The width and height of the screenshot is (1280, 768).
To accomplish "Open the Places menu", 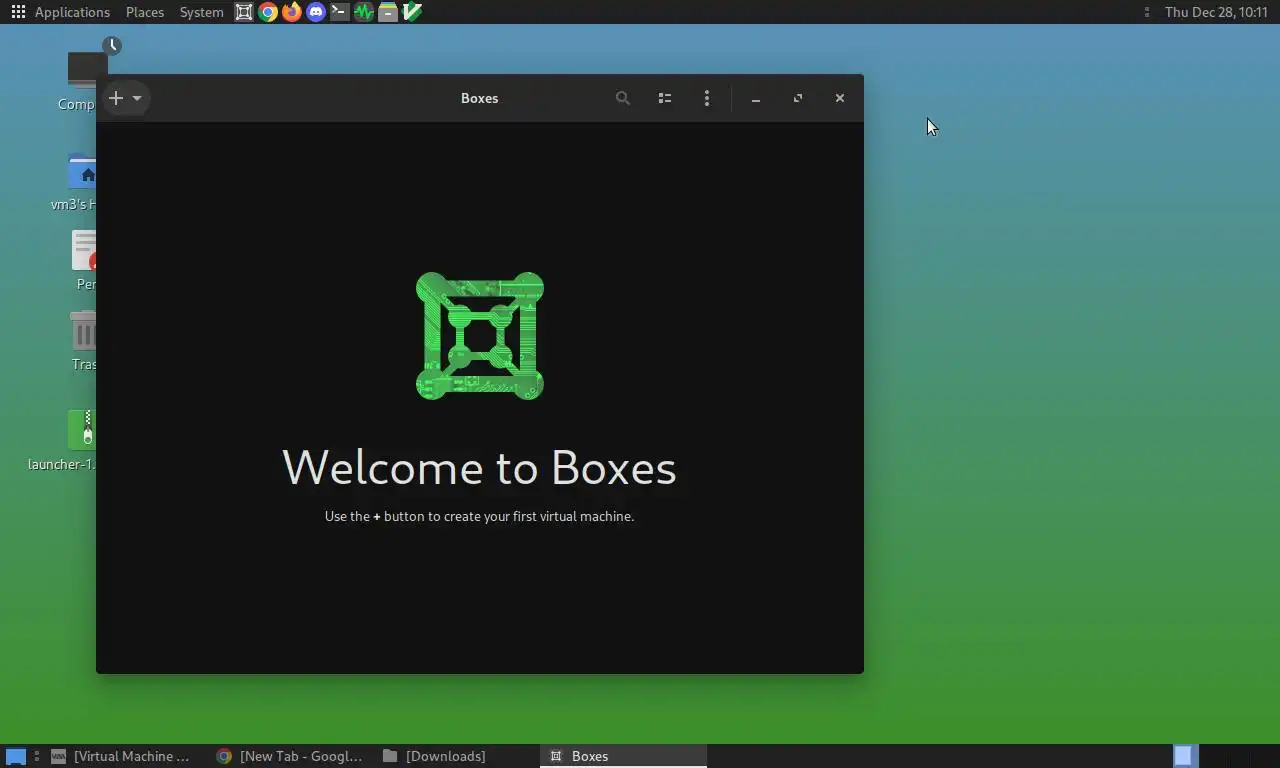I will [145, 12].
